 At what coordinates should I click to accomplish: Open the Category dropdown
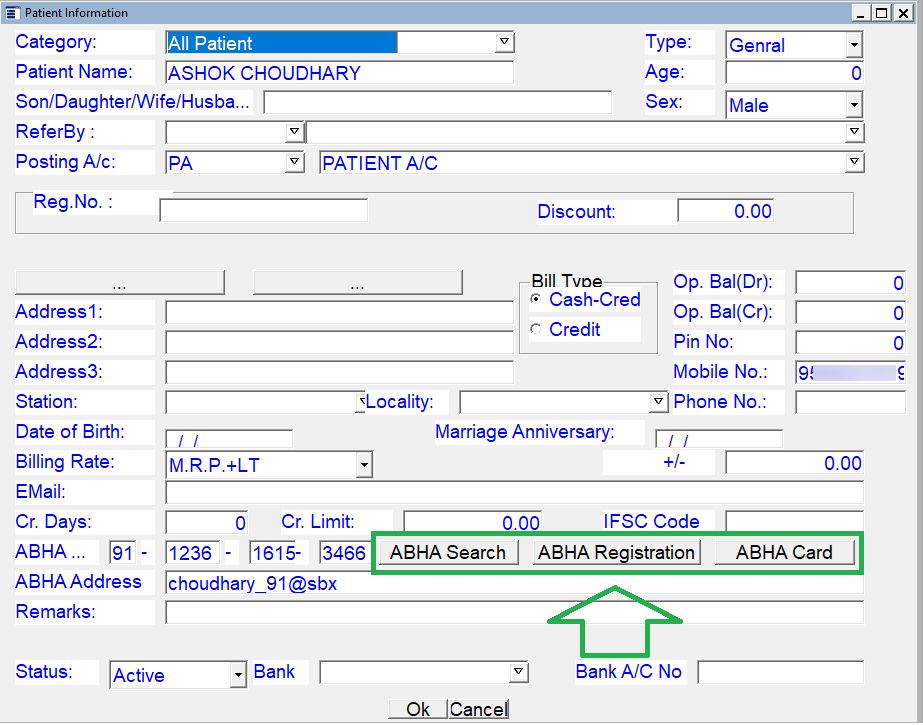[x=505, y=42]
